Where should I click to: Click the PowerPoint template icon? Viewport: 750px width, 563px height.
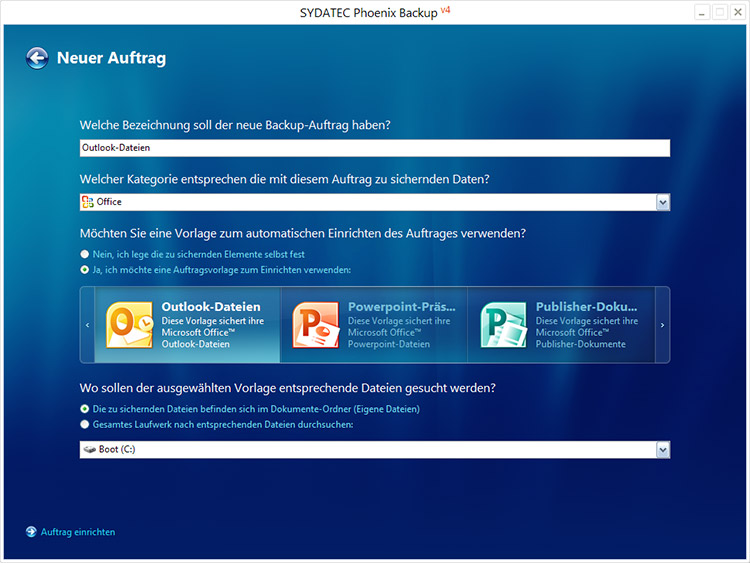(314, 325)
